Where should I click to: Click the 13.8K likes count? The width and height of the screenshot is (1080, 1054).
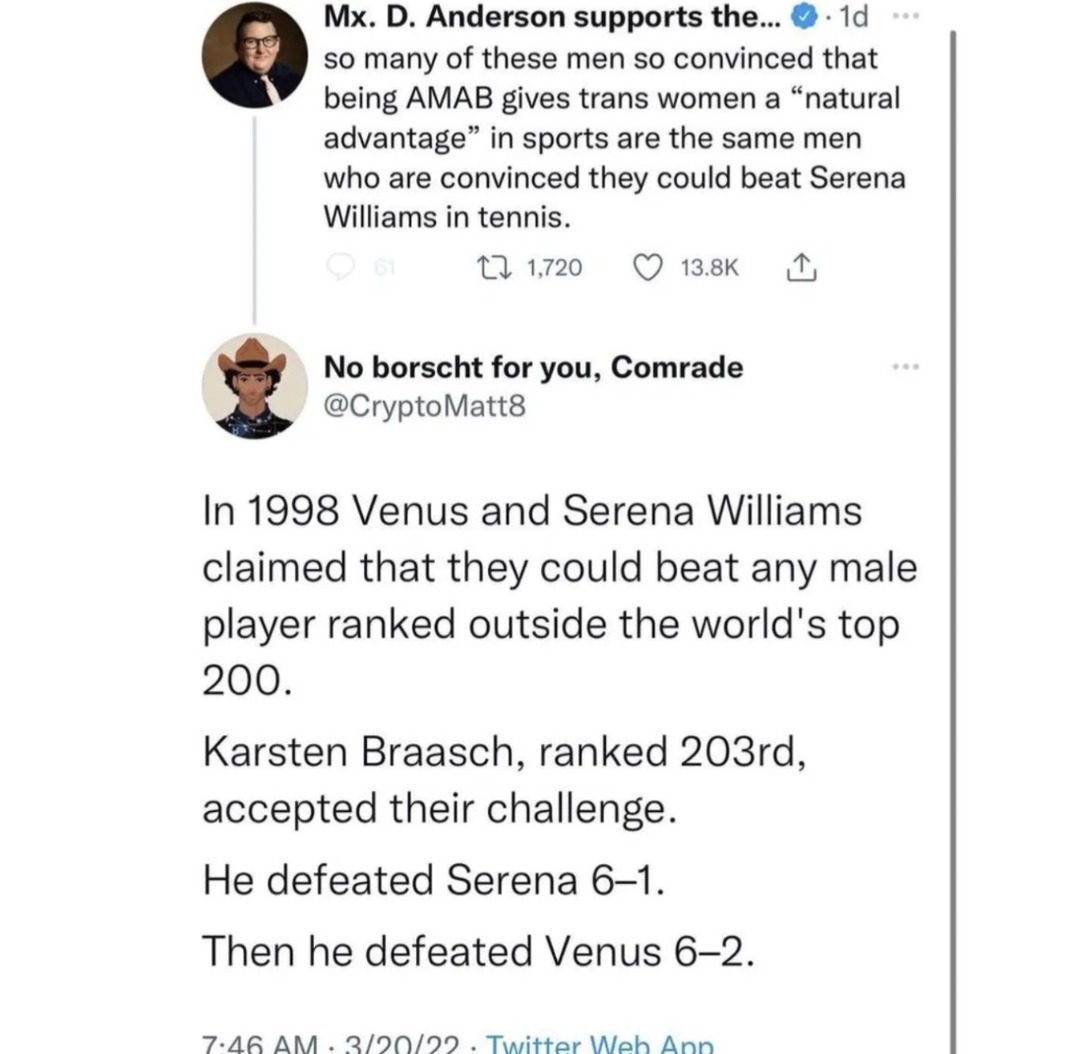tap(709, 267)
